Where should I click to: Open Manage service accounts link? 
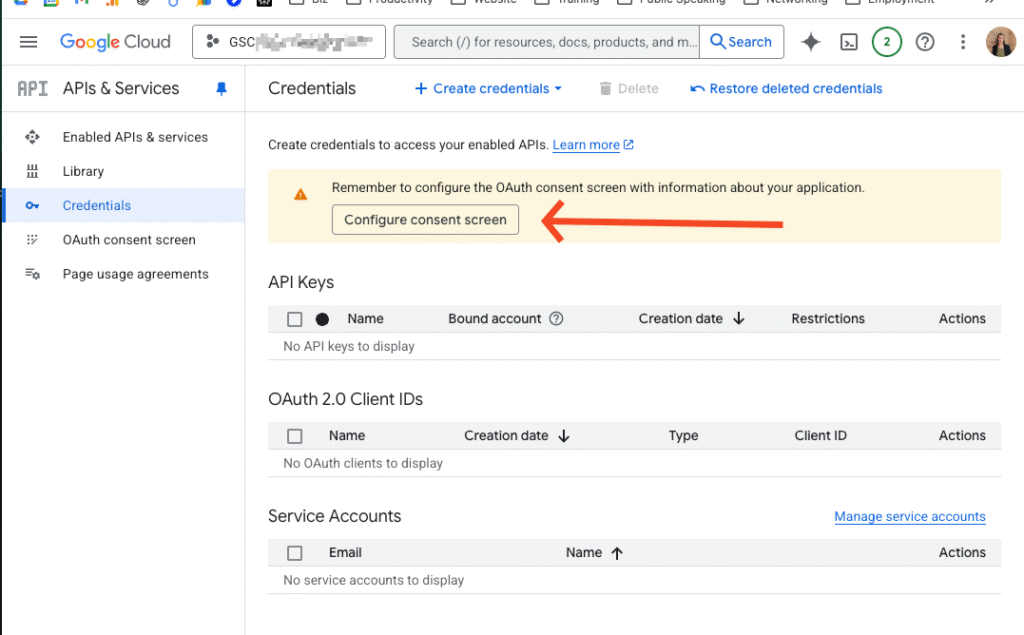(910, 516)
